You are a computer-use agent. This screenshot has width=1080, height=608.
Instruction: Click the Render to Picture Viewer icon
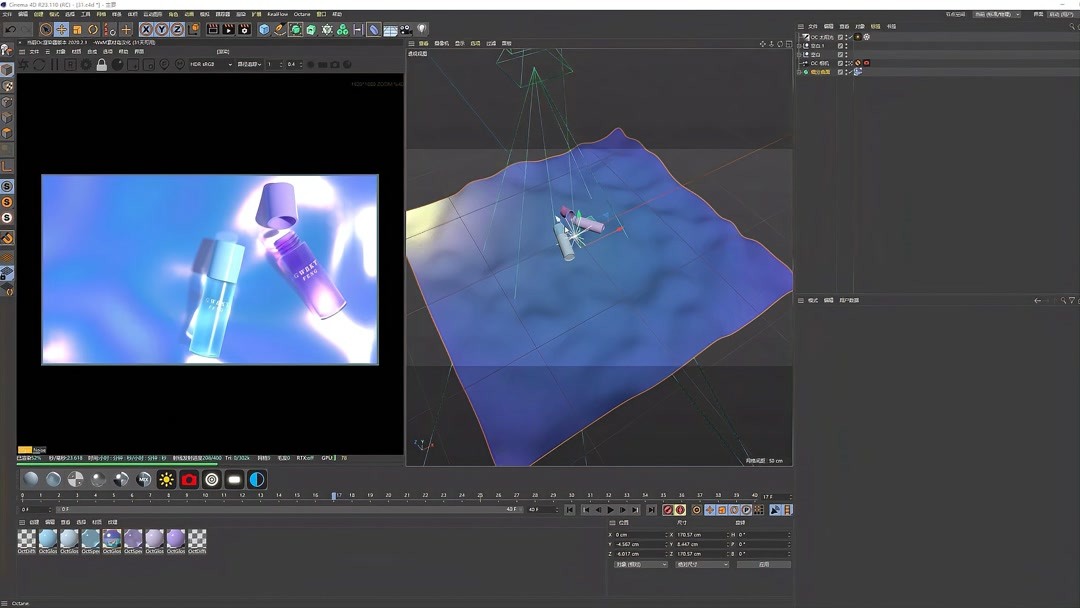coord(226,30)
